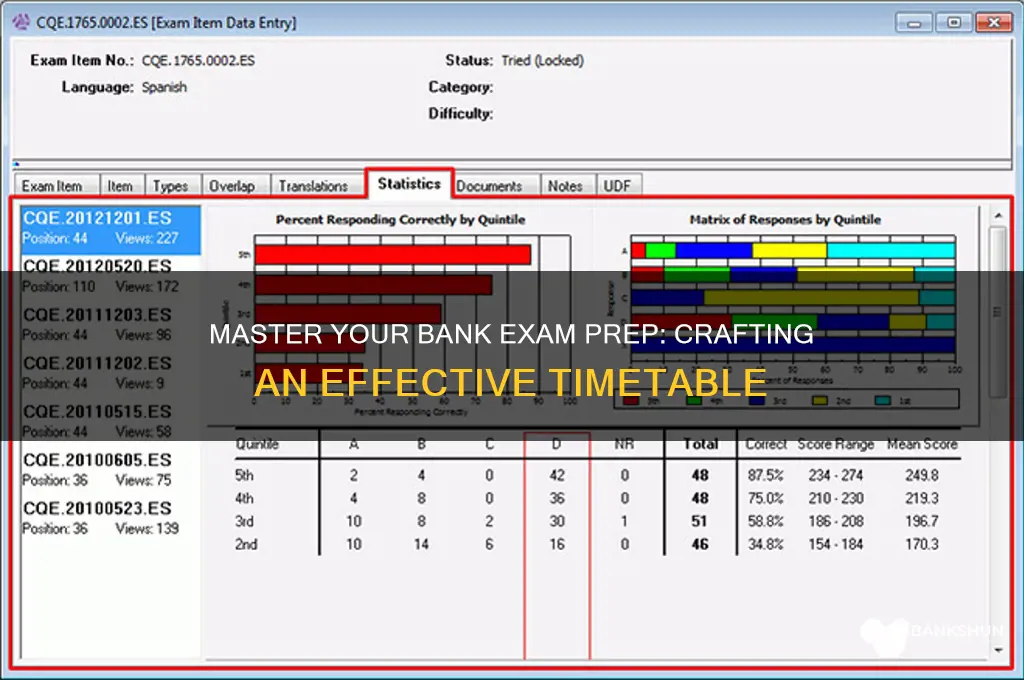Click the 5th quintile row label
Screen dimensions: 1024x680
tap(244, 475)
